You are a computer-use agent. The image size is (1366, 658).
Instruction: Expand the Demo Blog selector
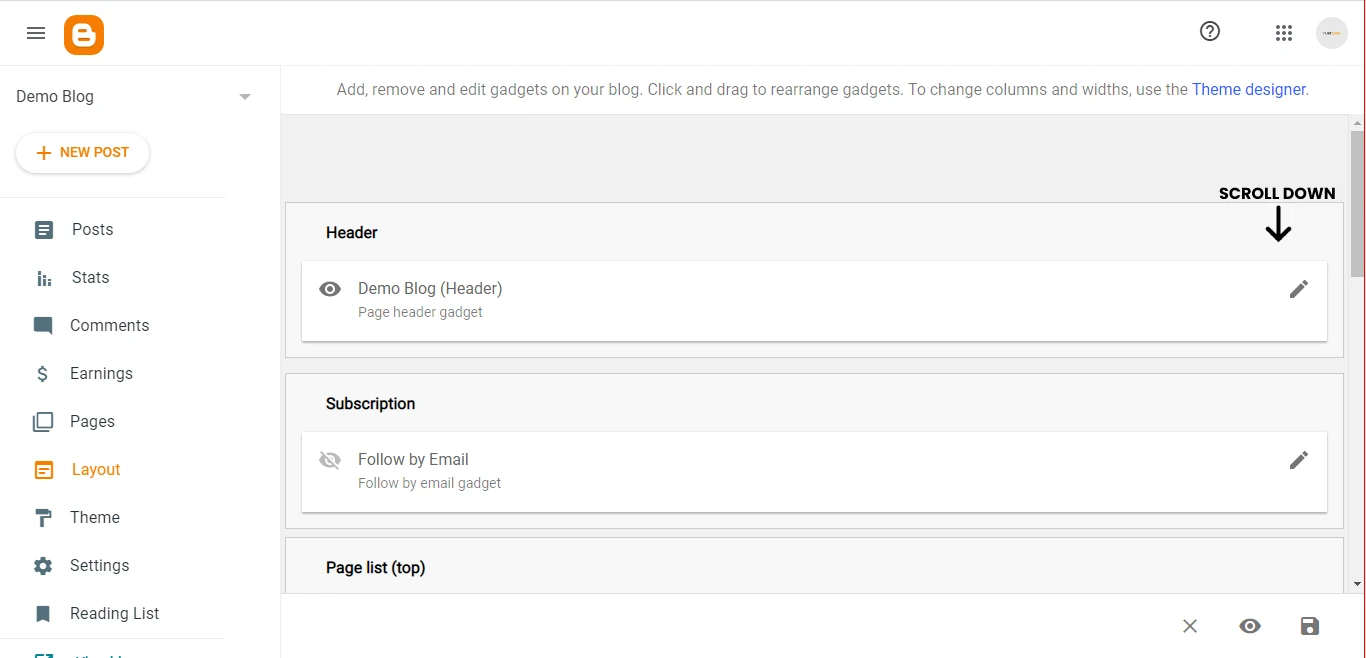245,96
